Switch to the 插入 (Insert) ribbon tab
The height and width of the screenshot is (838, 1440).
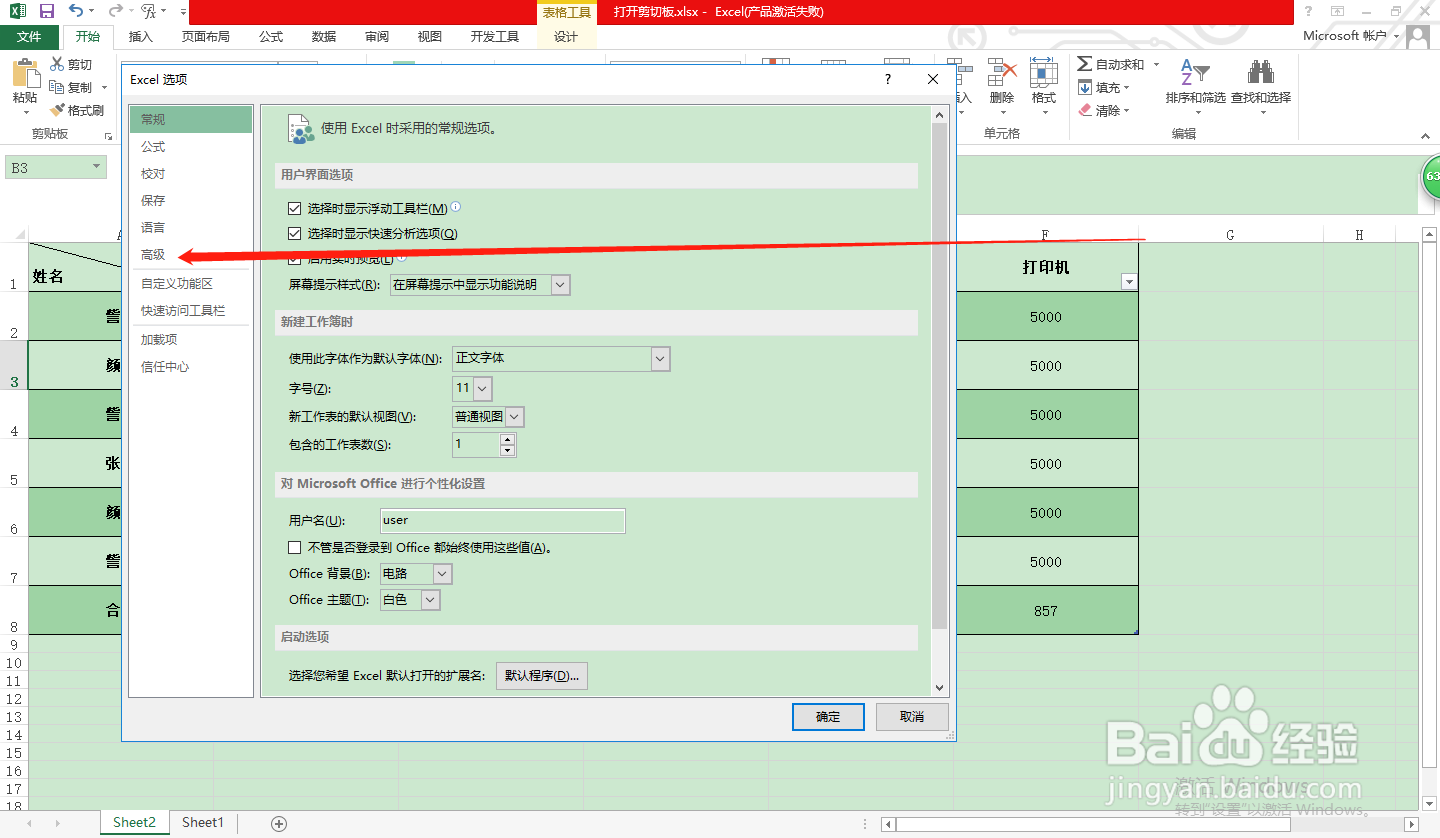pos(141,37)
